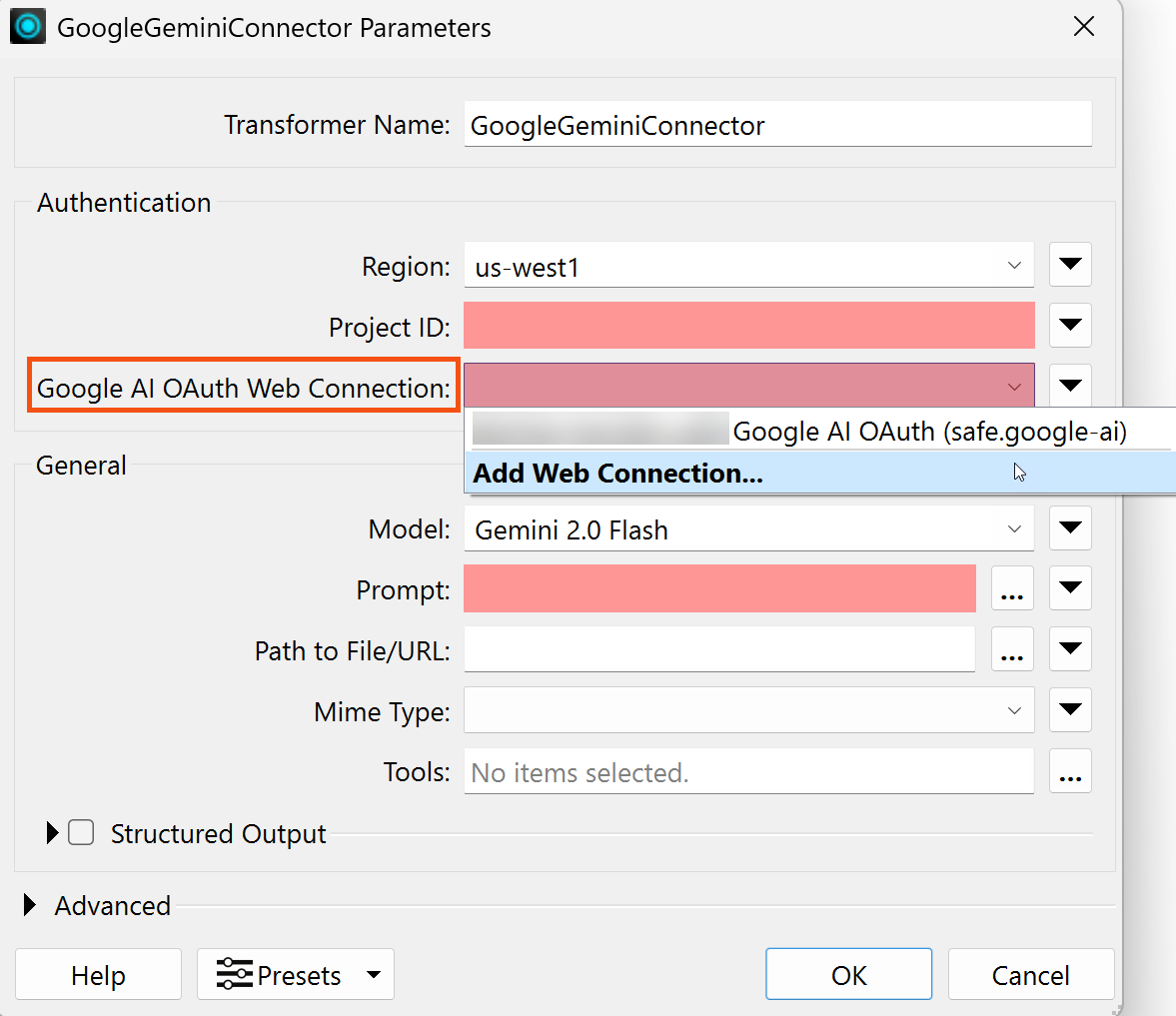
Task: Open the Mime Type dropdown
Action: [x=748, y=710]
